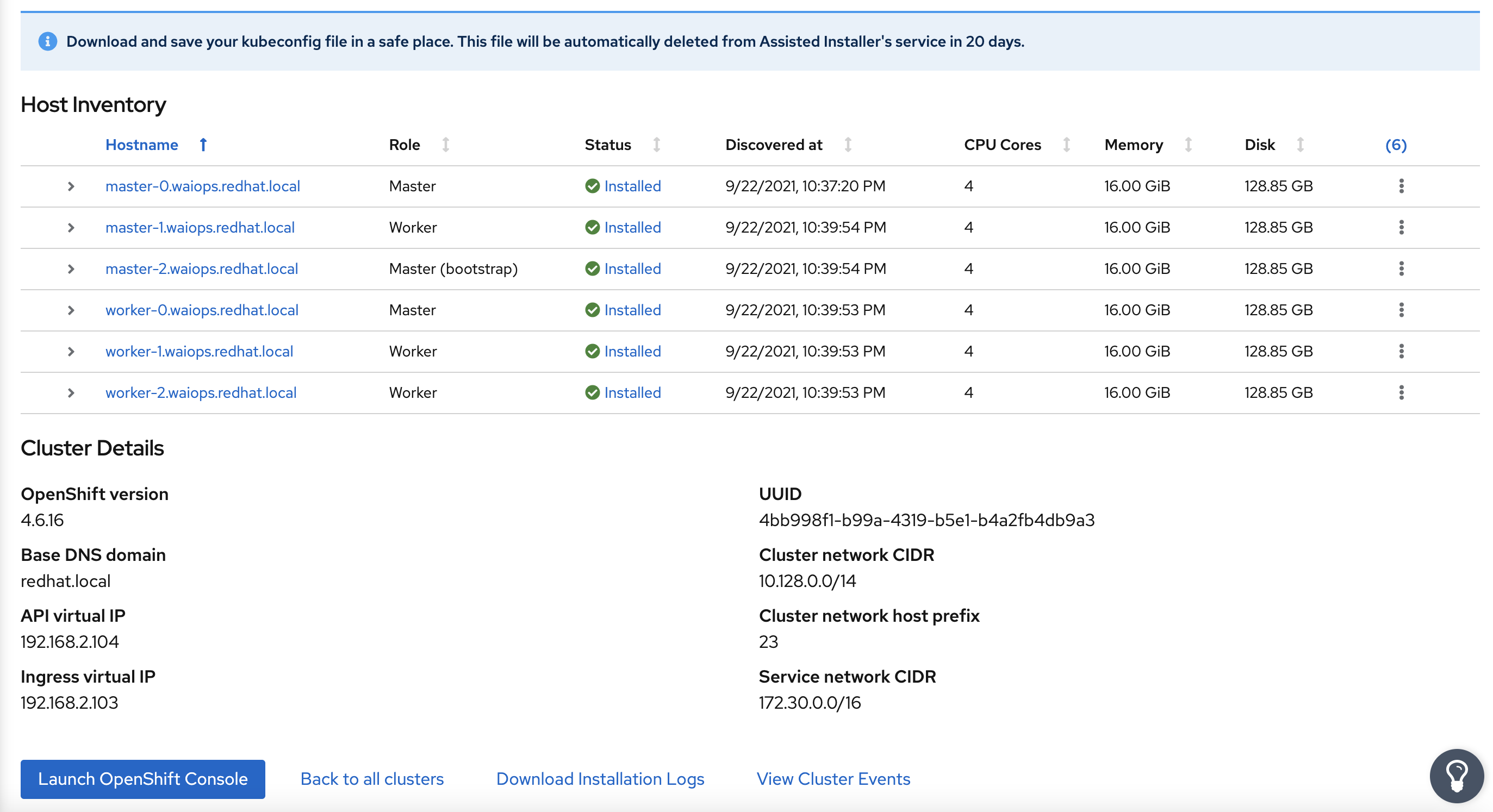This screenshot has height=812, width=1493.
Task: Open the help lightbulb in the corner
Action: coord(1457,776)
